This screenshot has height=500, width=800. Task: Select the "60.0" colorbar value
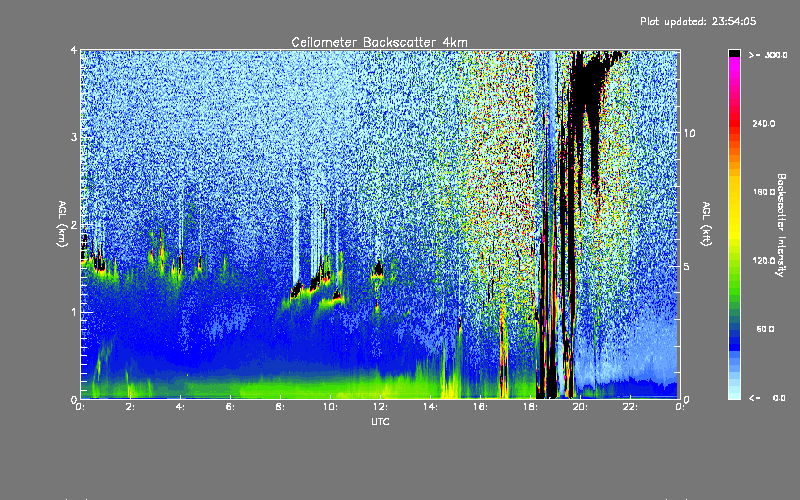[x=765, y=329]
